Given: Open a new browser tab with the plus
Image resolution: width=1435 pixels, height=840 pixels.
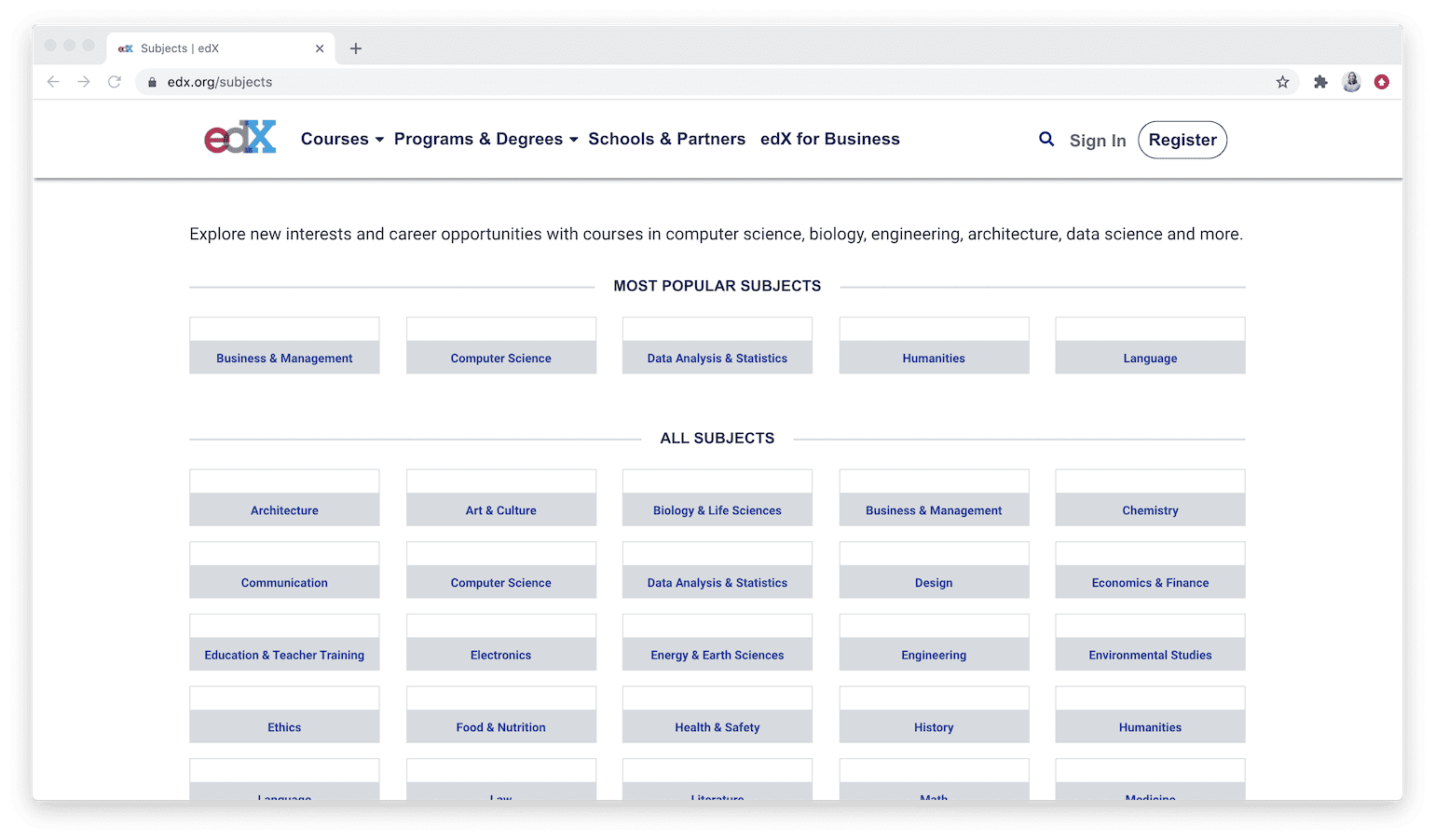Looking at the screenshot, I should click(x=355, y=47).
